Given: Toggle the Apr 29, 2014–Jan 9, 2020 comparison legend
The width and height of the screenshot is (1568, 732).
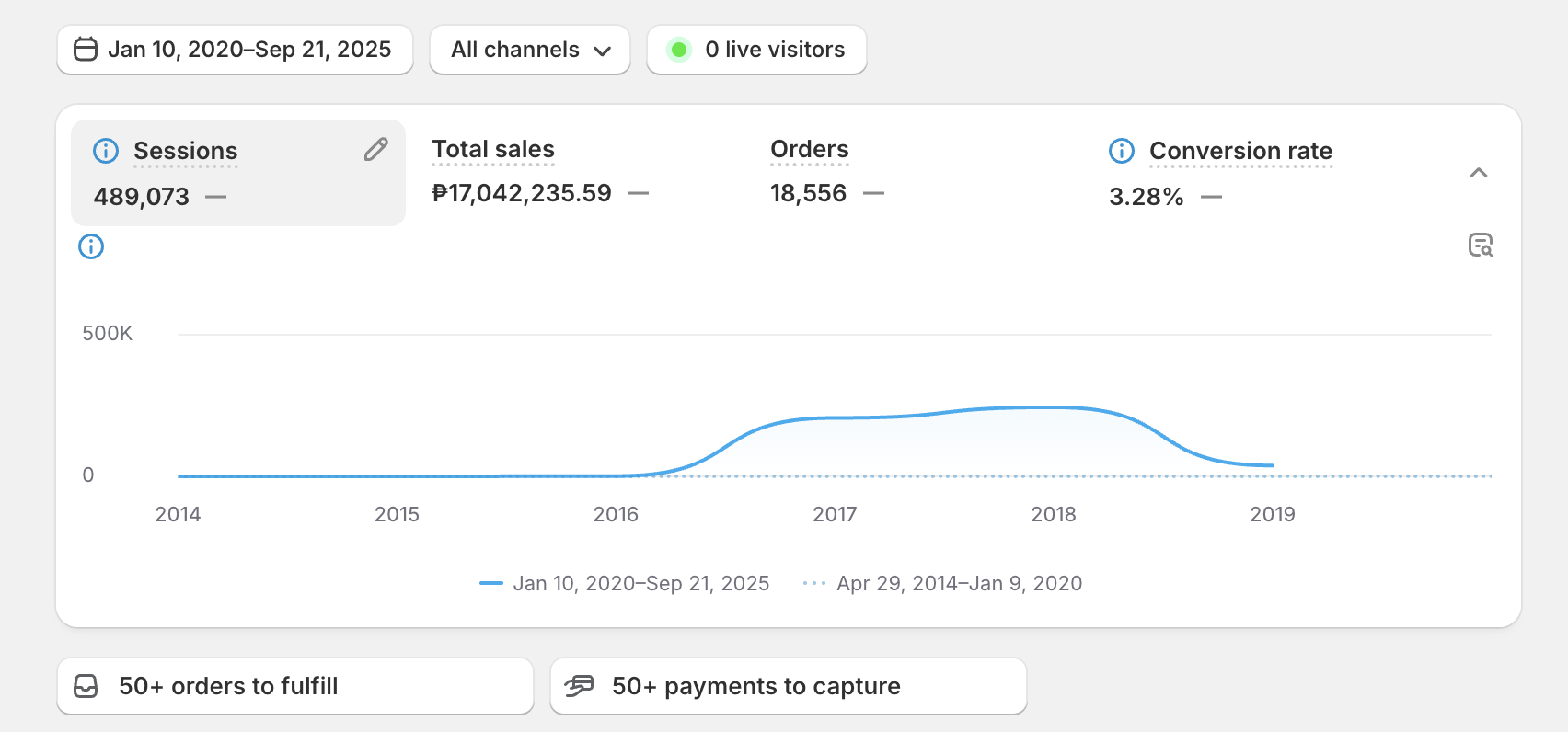Looking at the screenshot, I should (958, 584).
